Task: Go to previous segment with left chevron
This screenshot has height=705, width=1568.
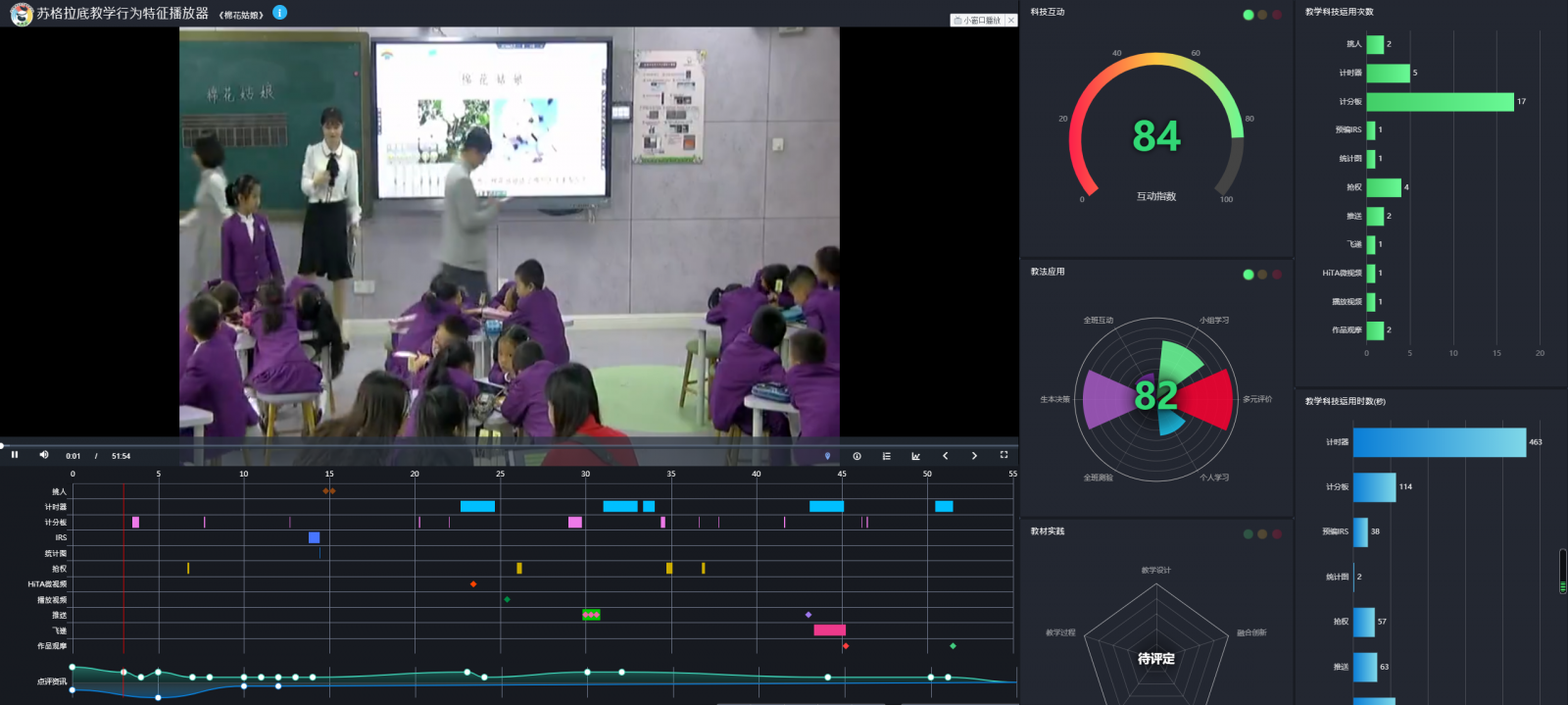Action: 945,456
